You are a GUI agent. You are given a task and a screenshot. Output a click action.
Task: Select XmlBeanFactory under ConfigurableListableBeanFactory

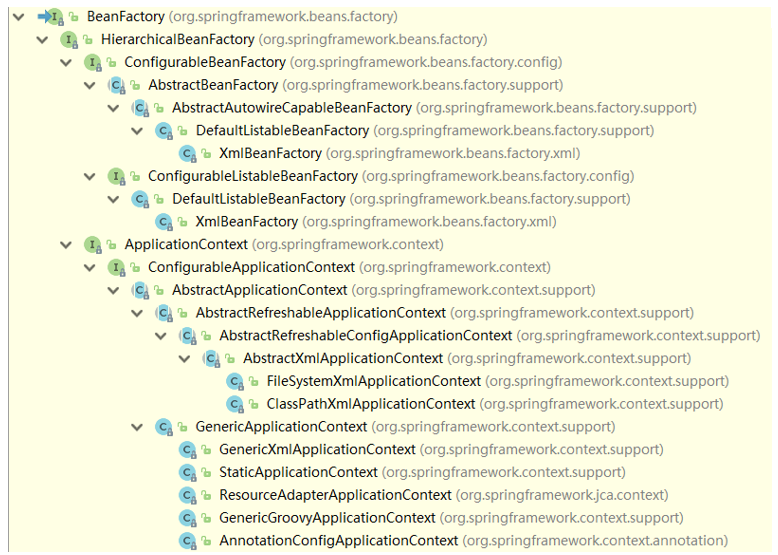(246, 222)
